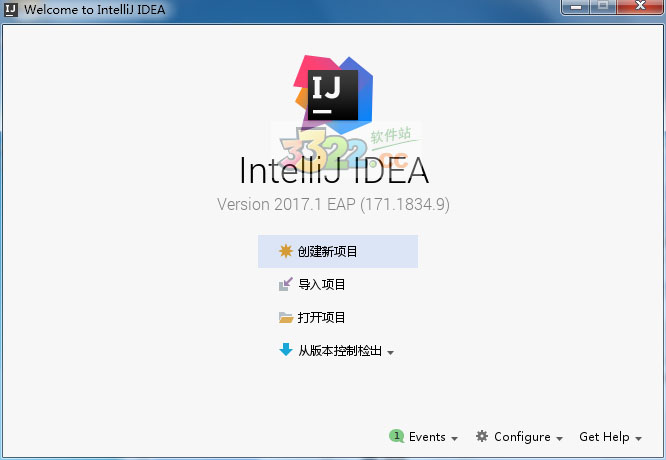Screen dimensions: 666x460
Task: Click the IntelliJ IDEA logo
Action: (333, 94)
